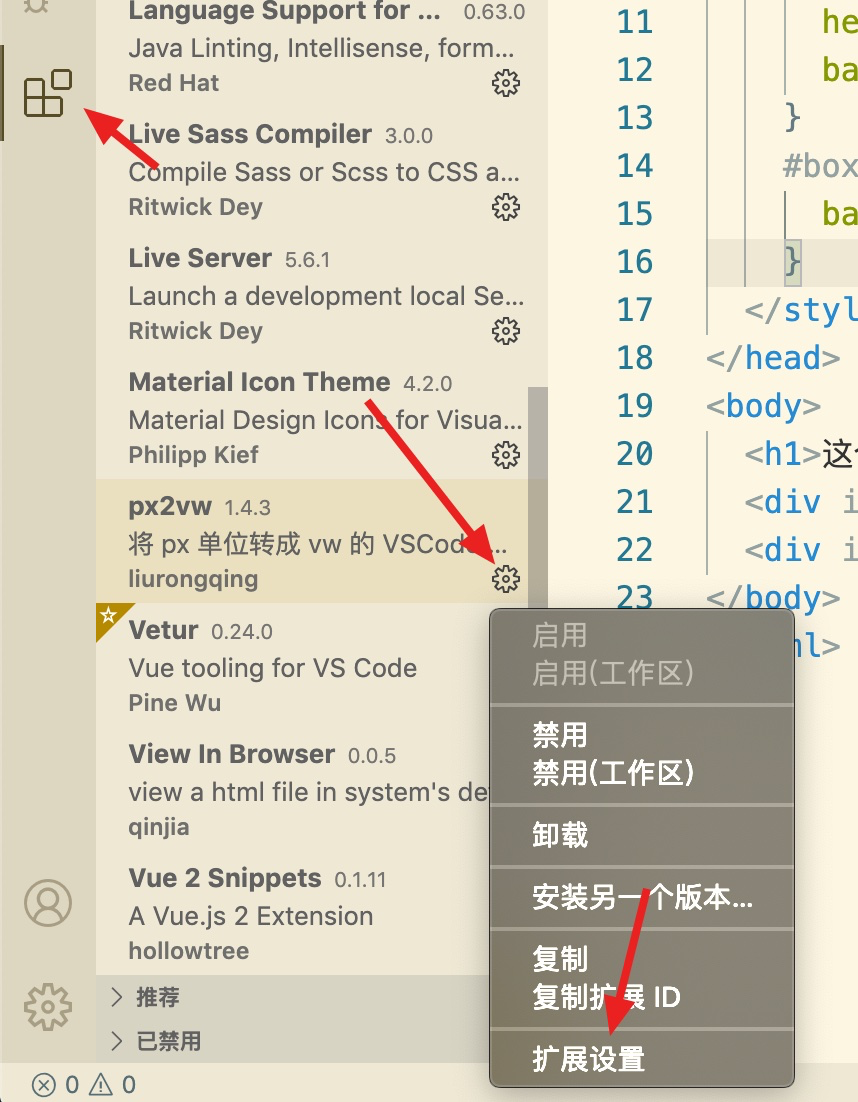Click publisher name qinjia

click(x=159, y=826)
